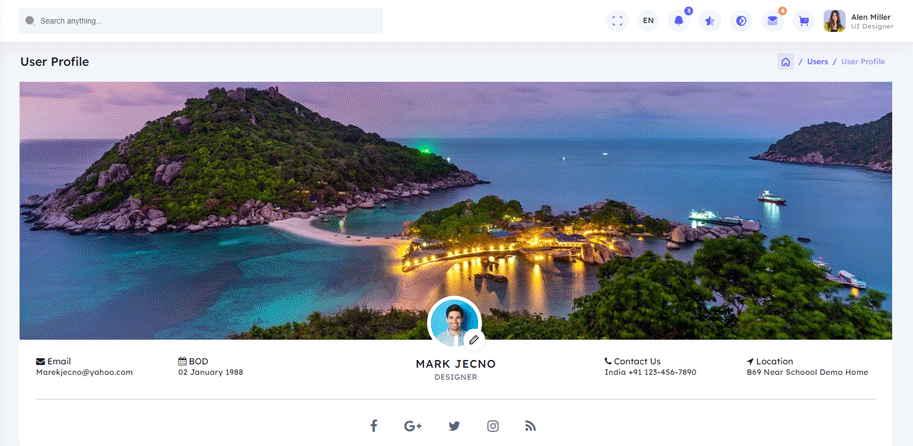913x446 pixels.
Task: Open the Twitter social icon
Action: [454, 426]
